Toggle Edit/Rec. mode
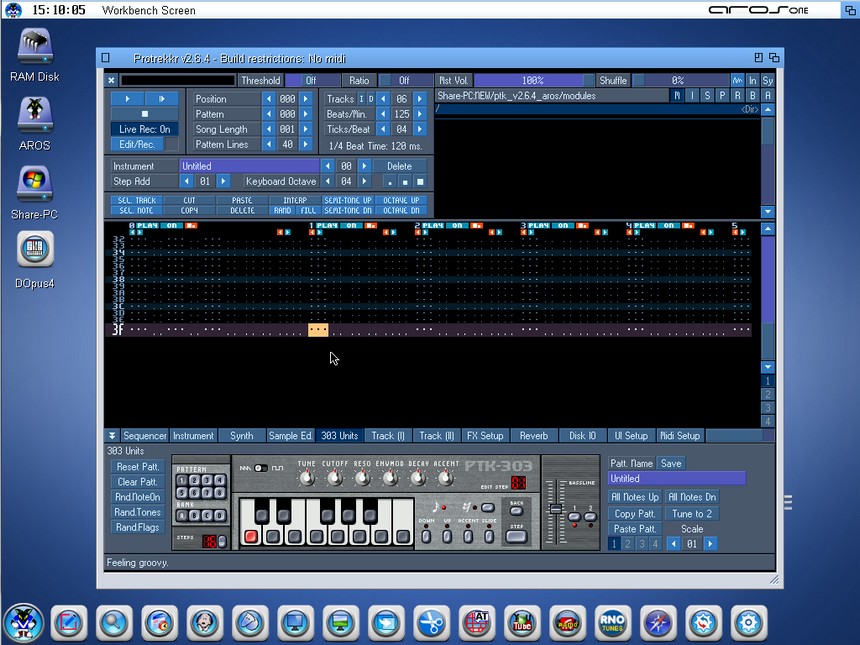The height and width of the screenshot is (645, 860). [x=136, y=144]
